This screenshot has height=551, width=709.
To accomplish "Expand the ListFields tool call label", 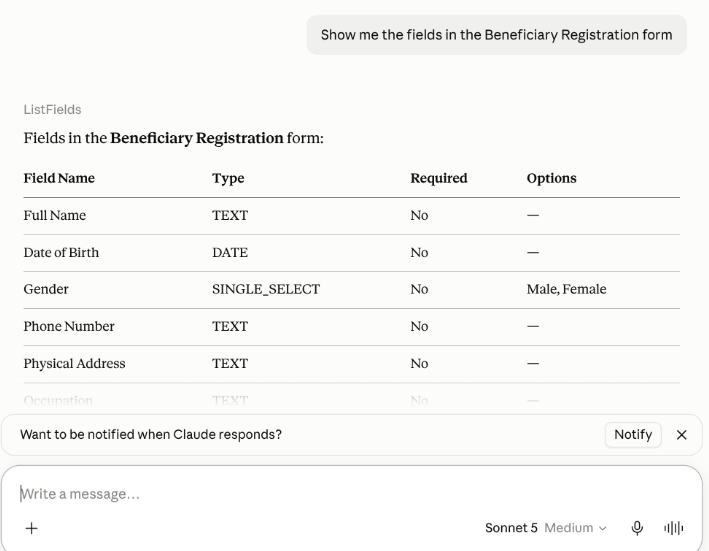I will click(52, 110).
